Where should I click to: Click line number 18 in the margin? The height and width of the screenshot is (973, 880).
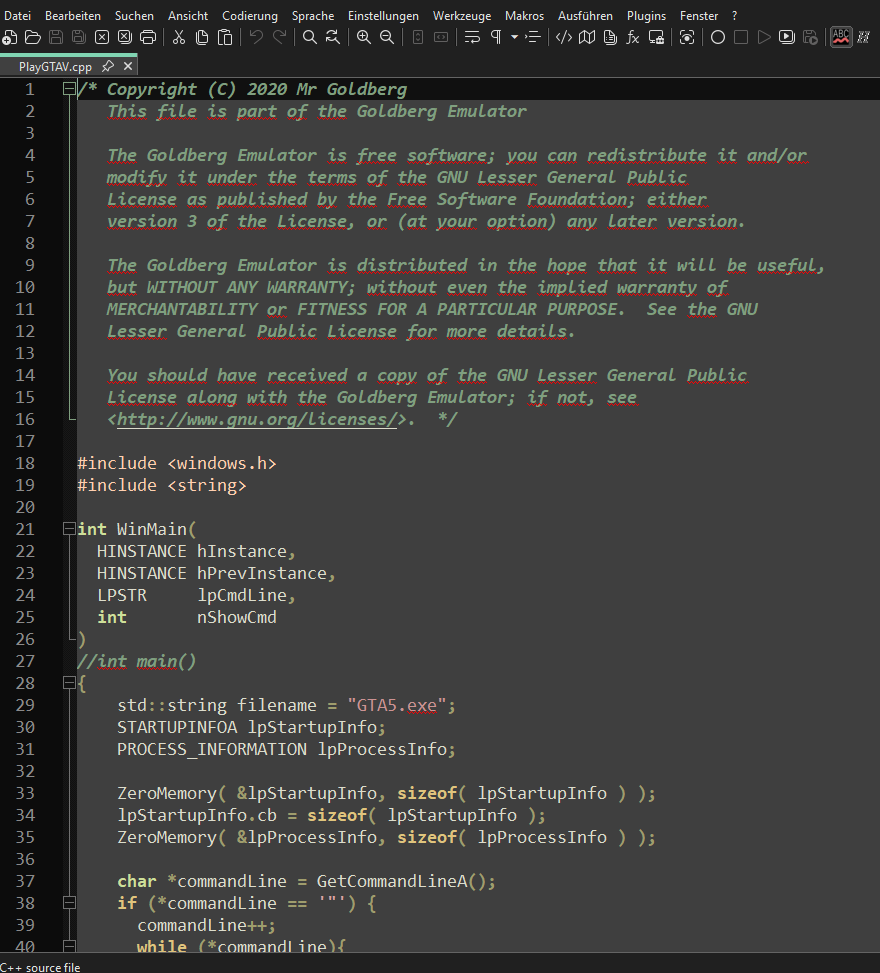point(25,463)
